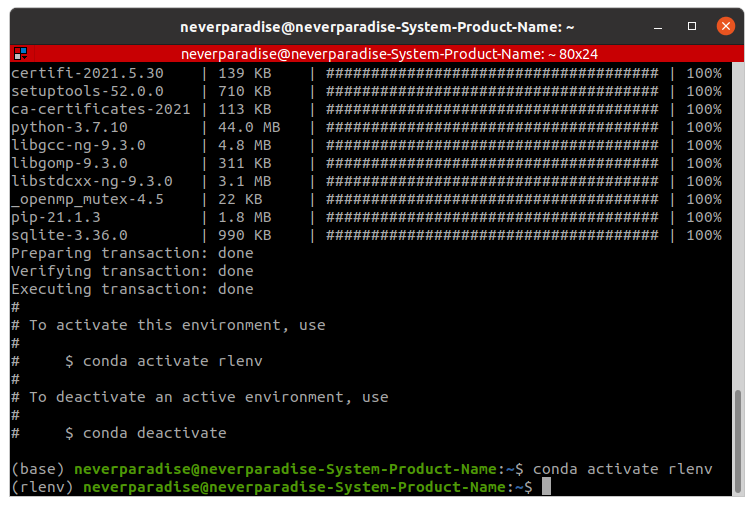Screen dimensions: 754x506
Task: Select the text 'certifi-2021.5.30'
Action: click(x=87, y=73)
